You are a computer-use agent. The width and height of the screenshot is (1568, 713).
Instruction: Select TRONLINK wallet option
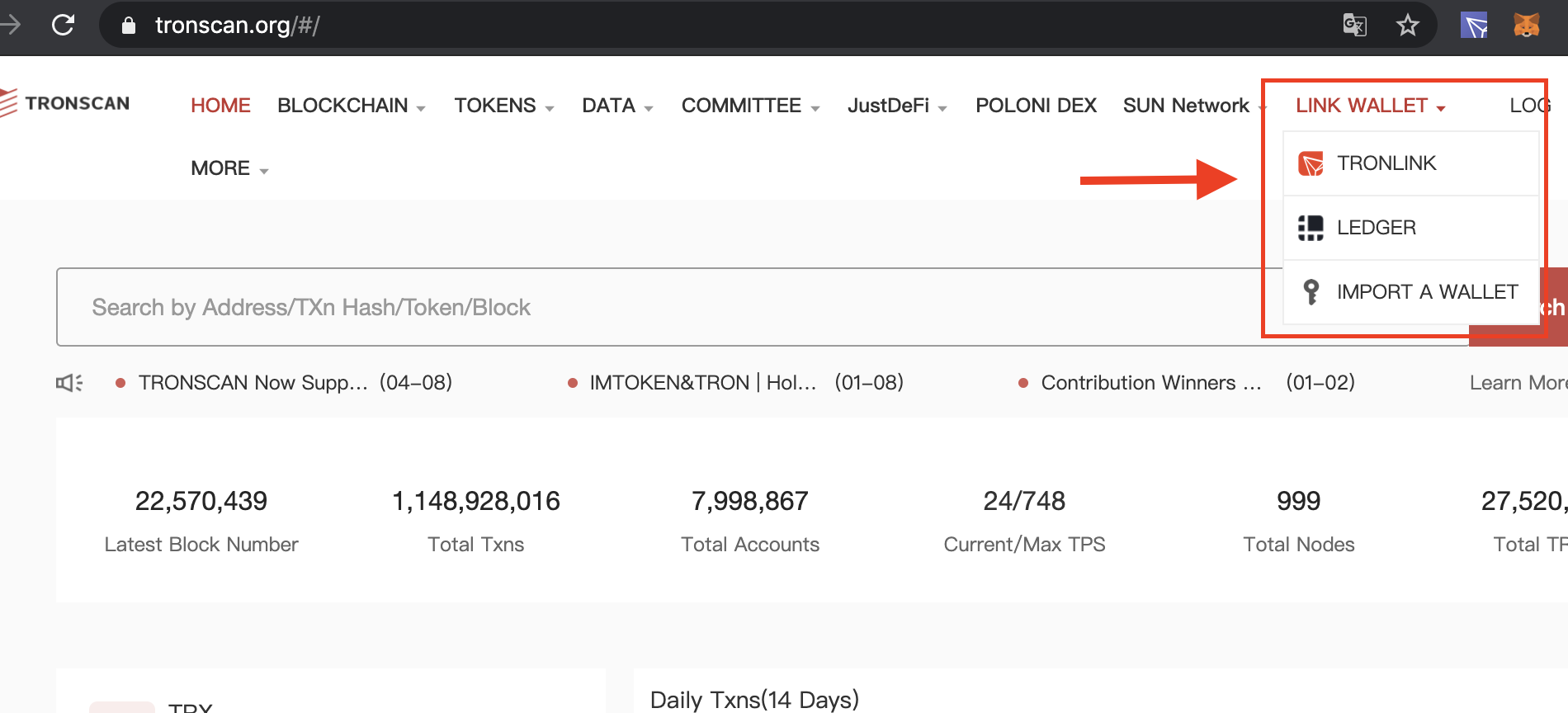click(x=1386, y=163)
